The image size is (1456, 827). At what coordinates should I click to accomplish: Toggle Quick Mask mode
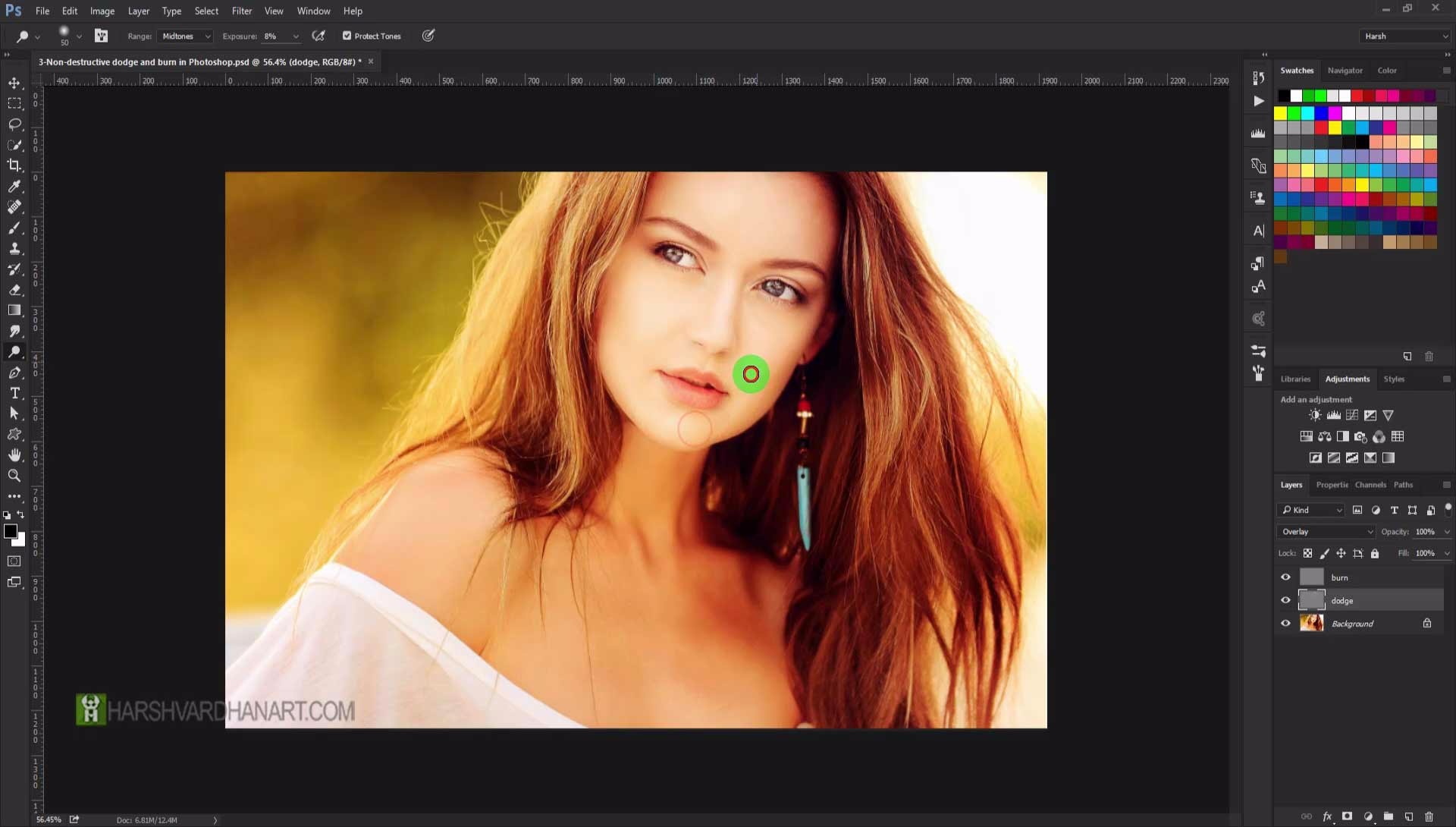[14, 561]
